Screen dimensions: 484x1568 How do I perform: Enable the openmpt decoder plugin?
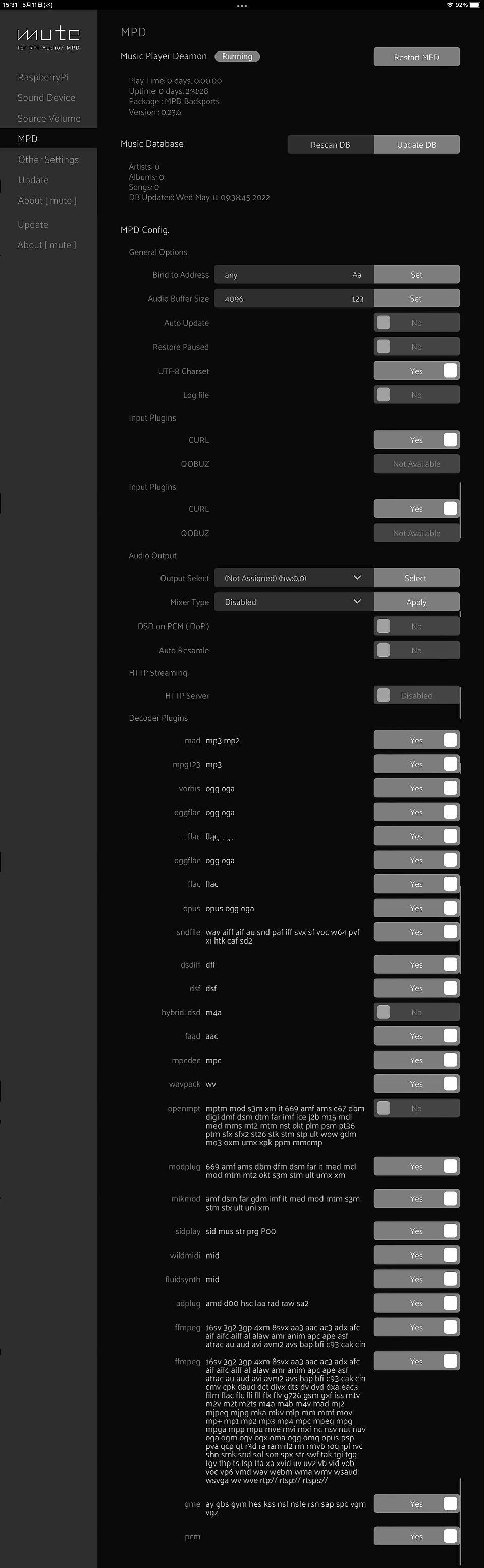pos(416,1108)
